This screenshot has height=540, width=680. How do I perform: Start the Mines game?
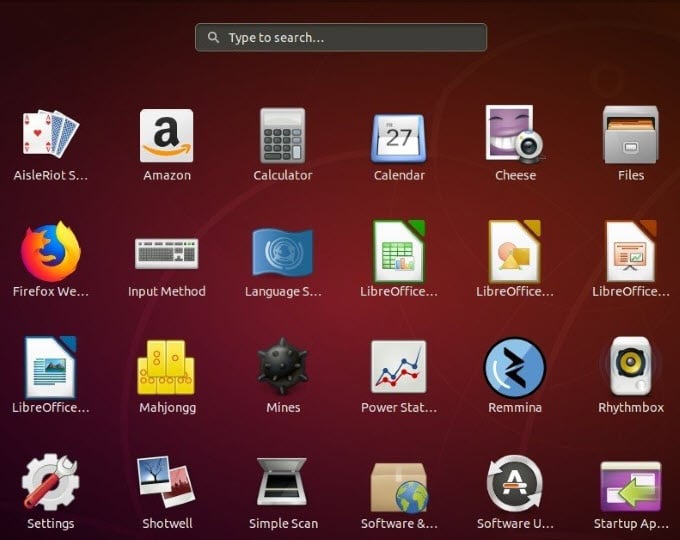click(283, 367)
